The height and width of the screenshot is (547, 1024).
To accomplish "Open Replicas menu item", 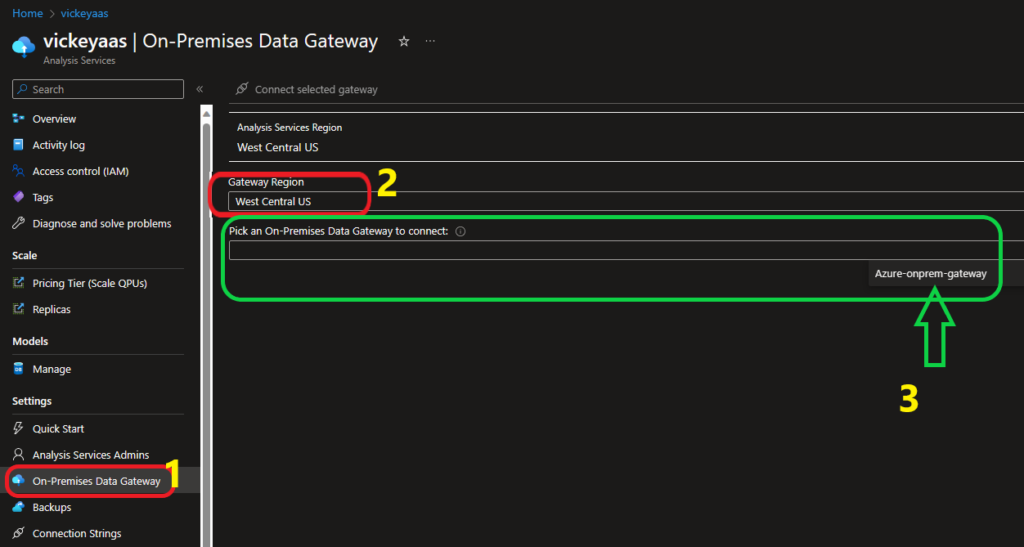I will [52, 309].
